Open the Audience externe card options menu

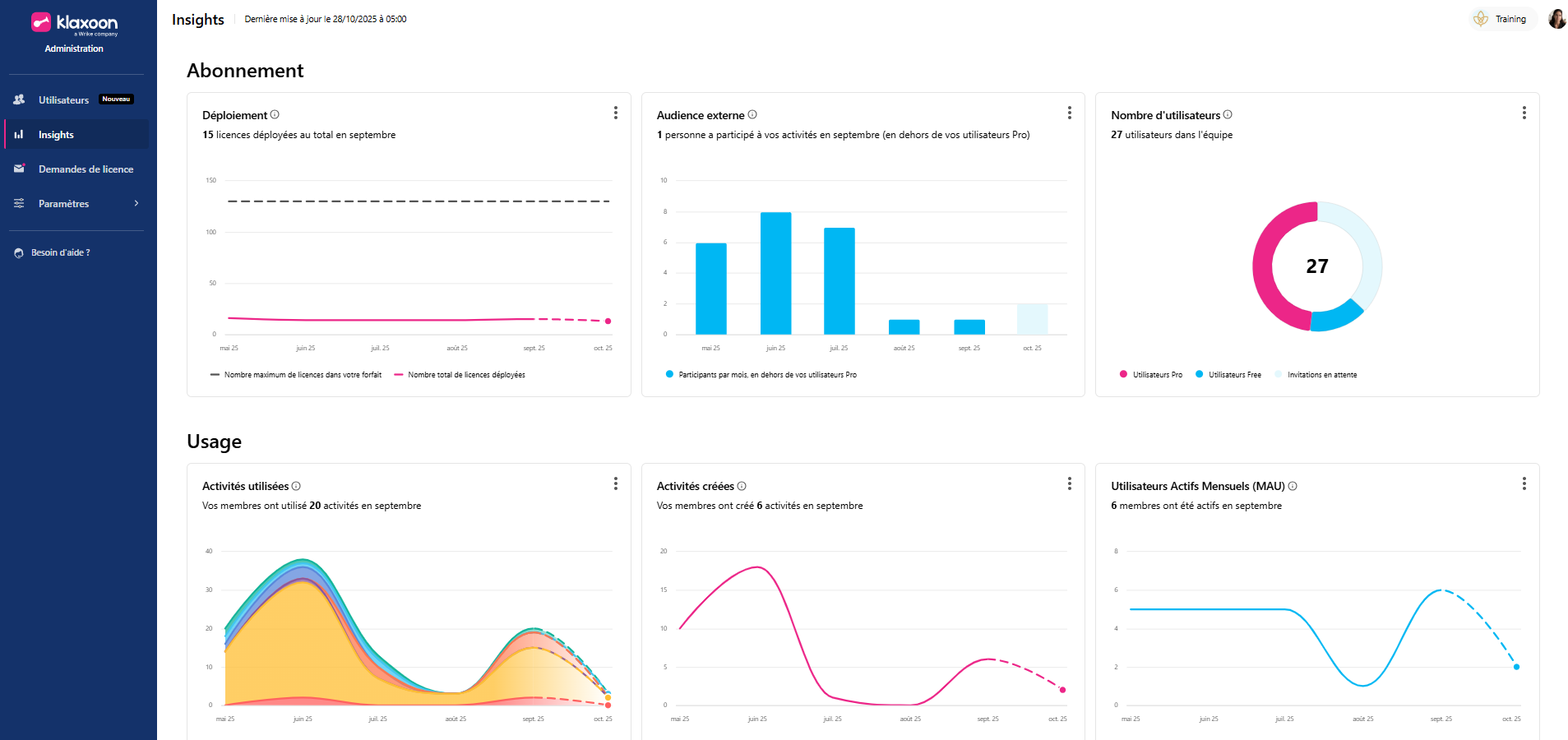point(1069,113)
